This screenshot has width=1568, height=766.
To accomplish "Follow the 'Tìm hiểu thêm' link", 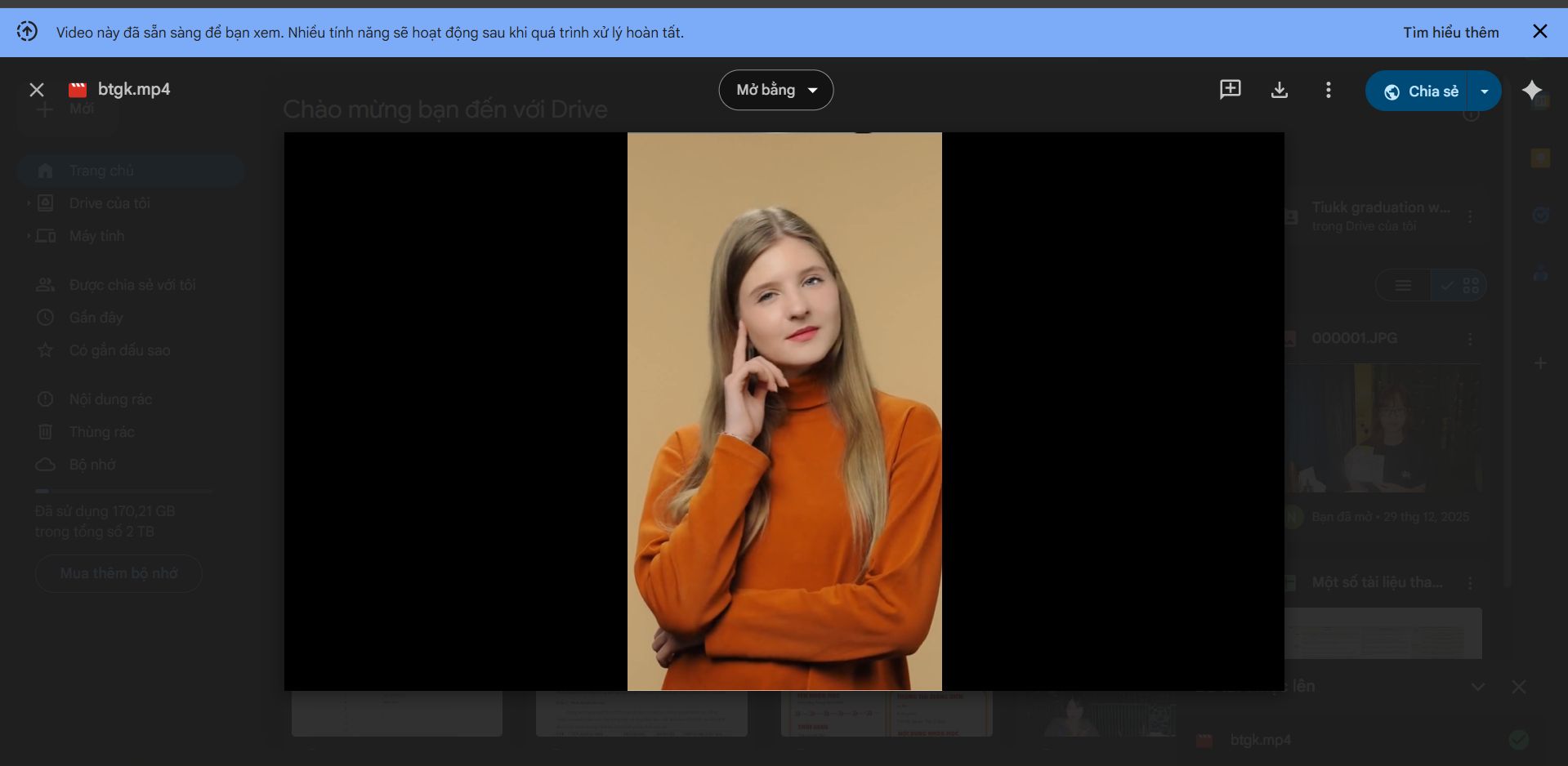I will pyautogui.click(x=1451, y=33).
